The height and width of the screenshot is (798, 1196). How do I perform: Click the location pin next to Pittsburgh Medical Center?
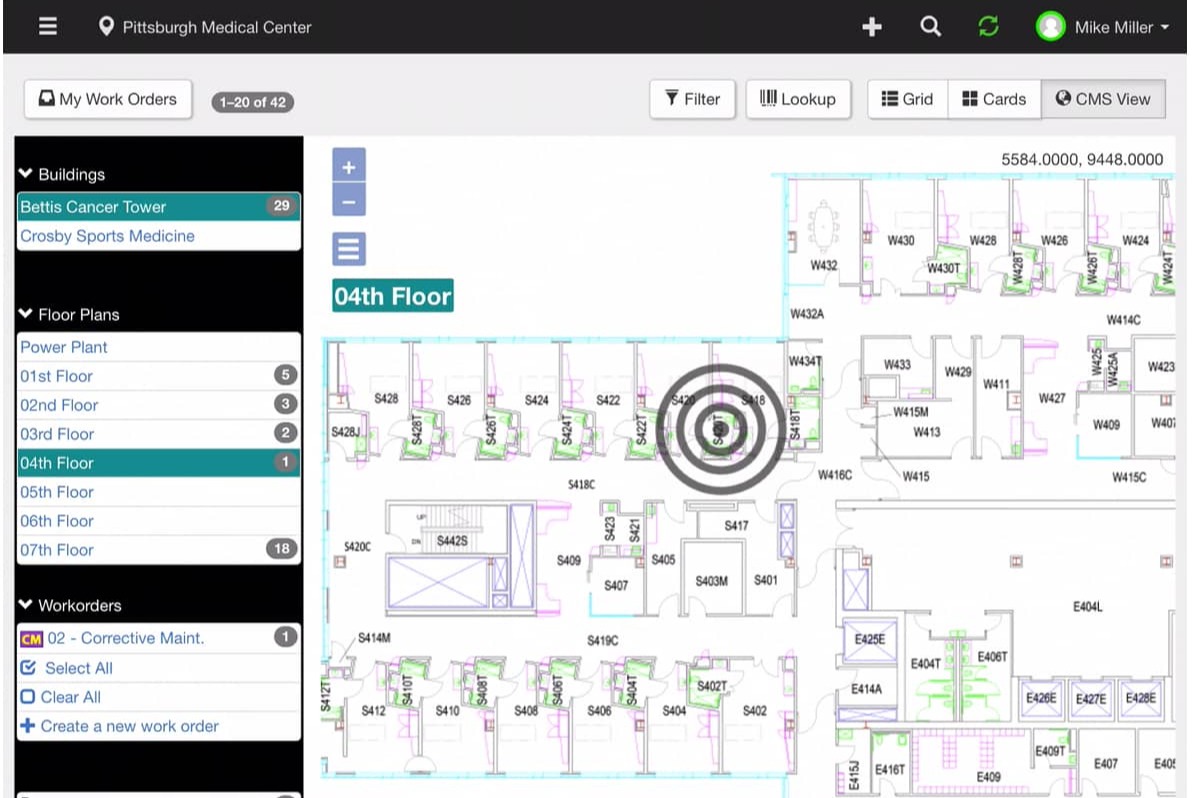(107, 27)
